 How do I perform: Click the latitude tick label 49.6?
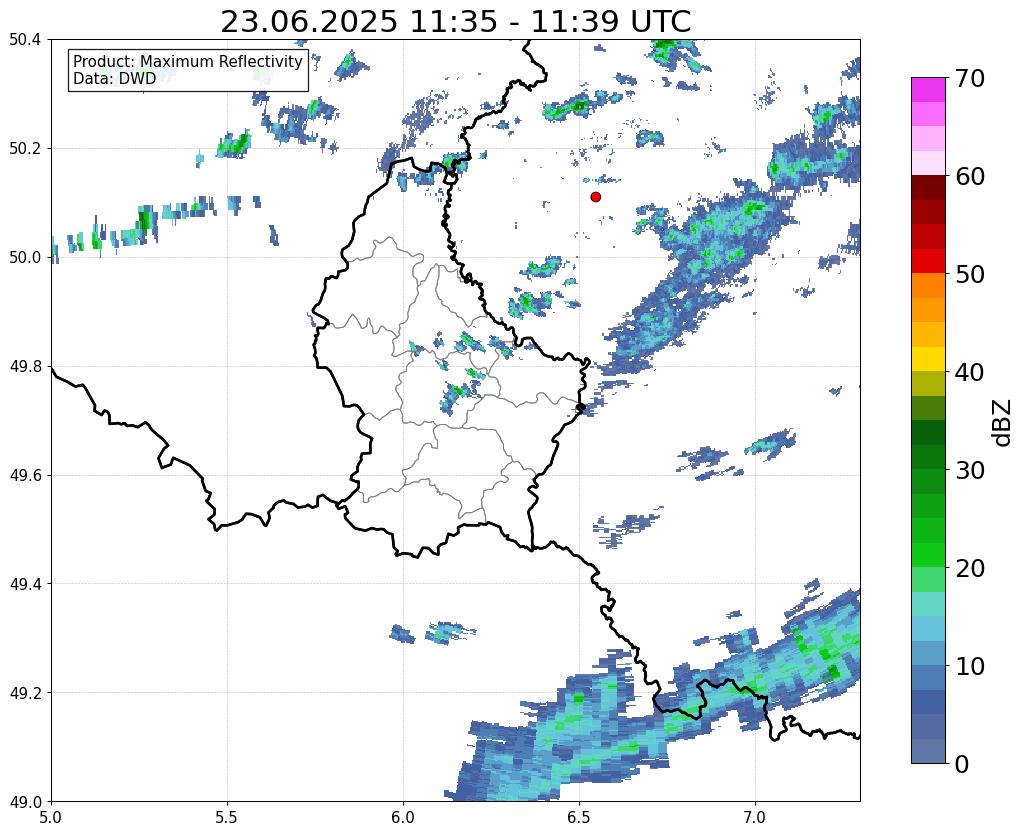[x=25, y=476]
